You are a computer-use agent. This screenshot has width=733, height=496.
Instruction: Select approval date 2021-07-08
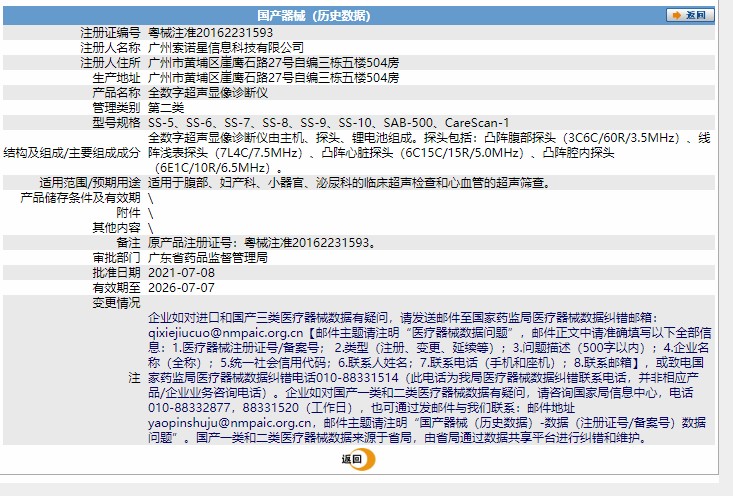(181, 272)
